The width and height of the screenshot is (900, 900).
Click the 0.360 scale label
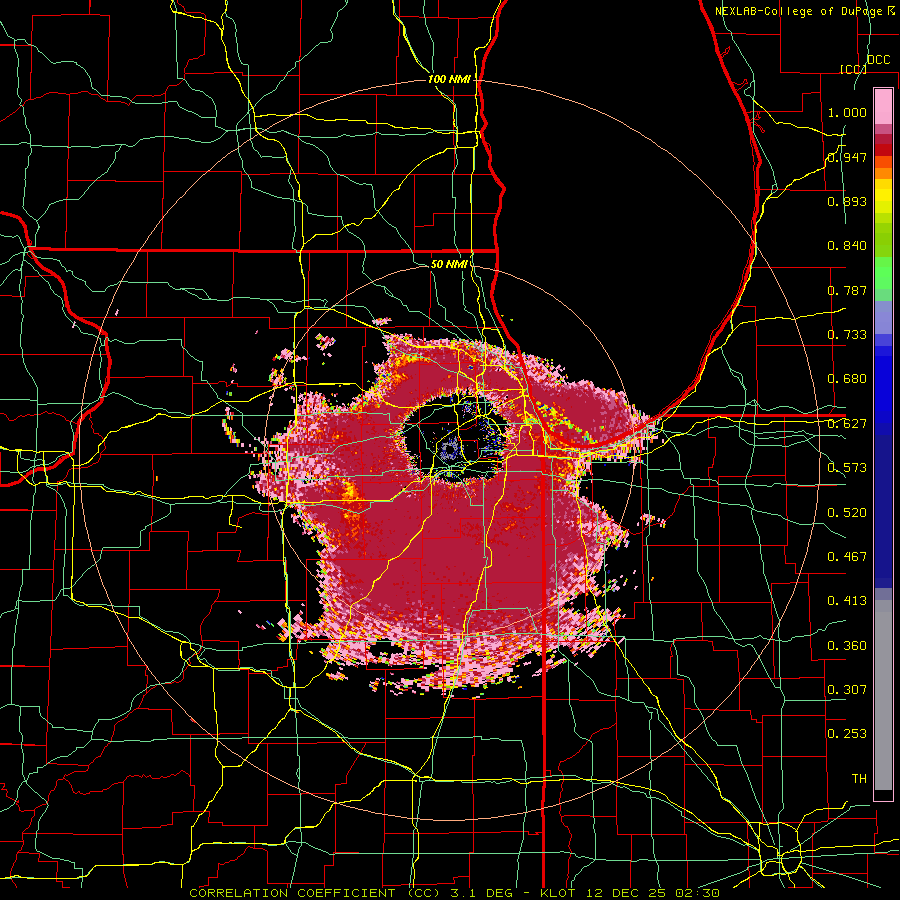point(847,646)
